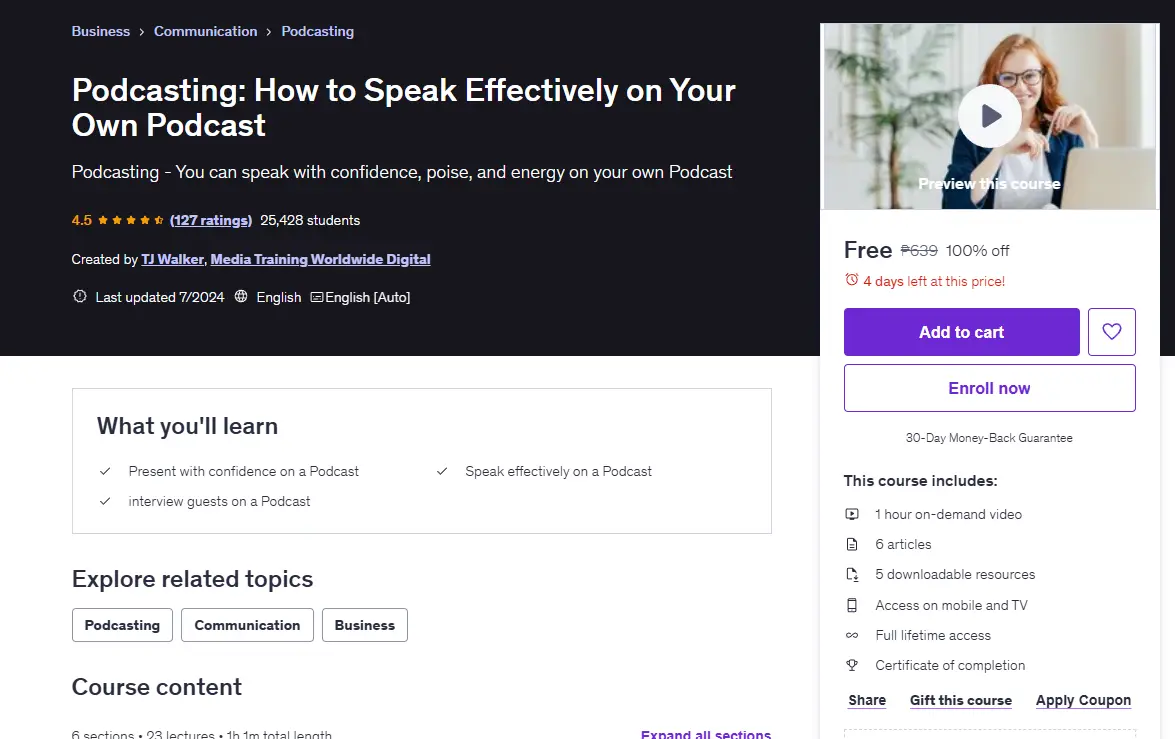
Task: Open Media Training Worldwide Digital profile
Action: [x=321, y=259]
